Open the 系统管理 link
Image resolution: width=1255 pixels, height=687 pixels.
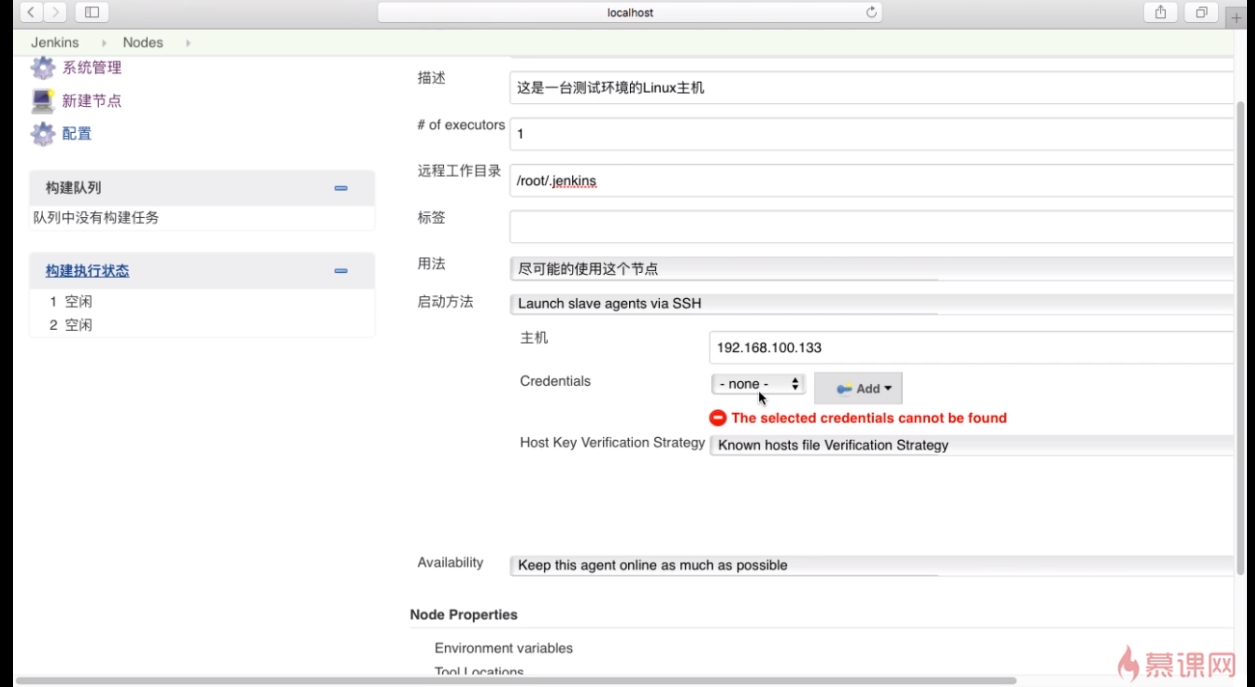coord(92,68)
